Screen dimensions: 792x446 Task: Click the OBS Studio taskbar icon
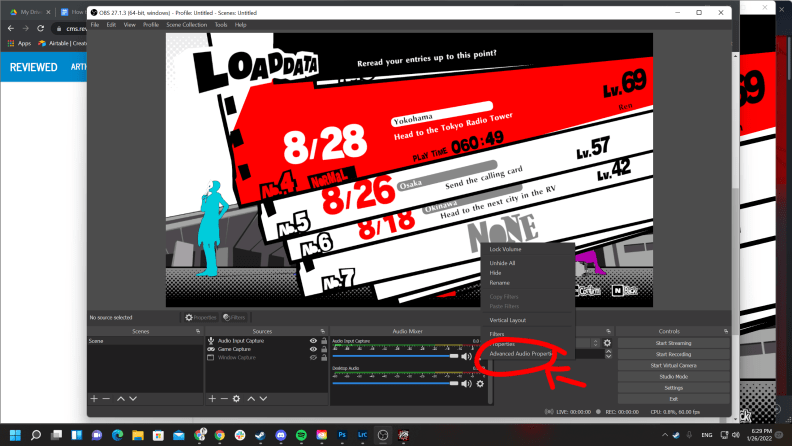(383, 435)
